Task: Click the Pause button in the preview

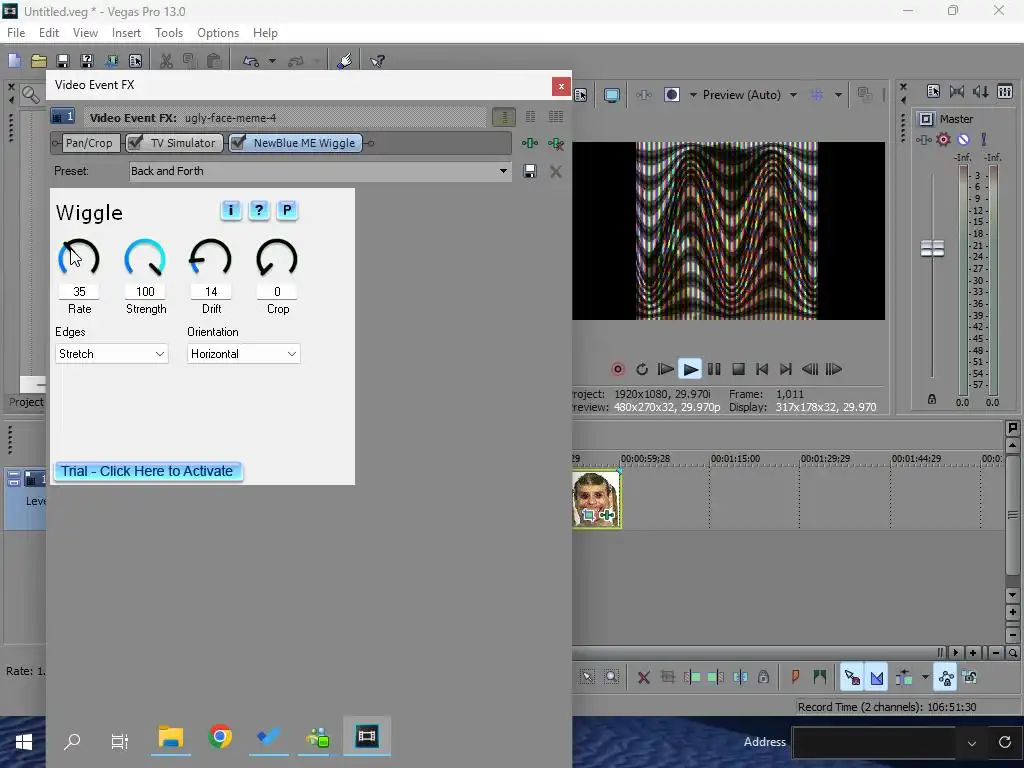Action: 714,369
